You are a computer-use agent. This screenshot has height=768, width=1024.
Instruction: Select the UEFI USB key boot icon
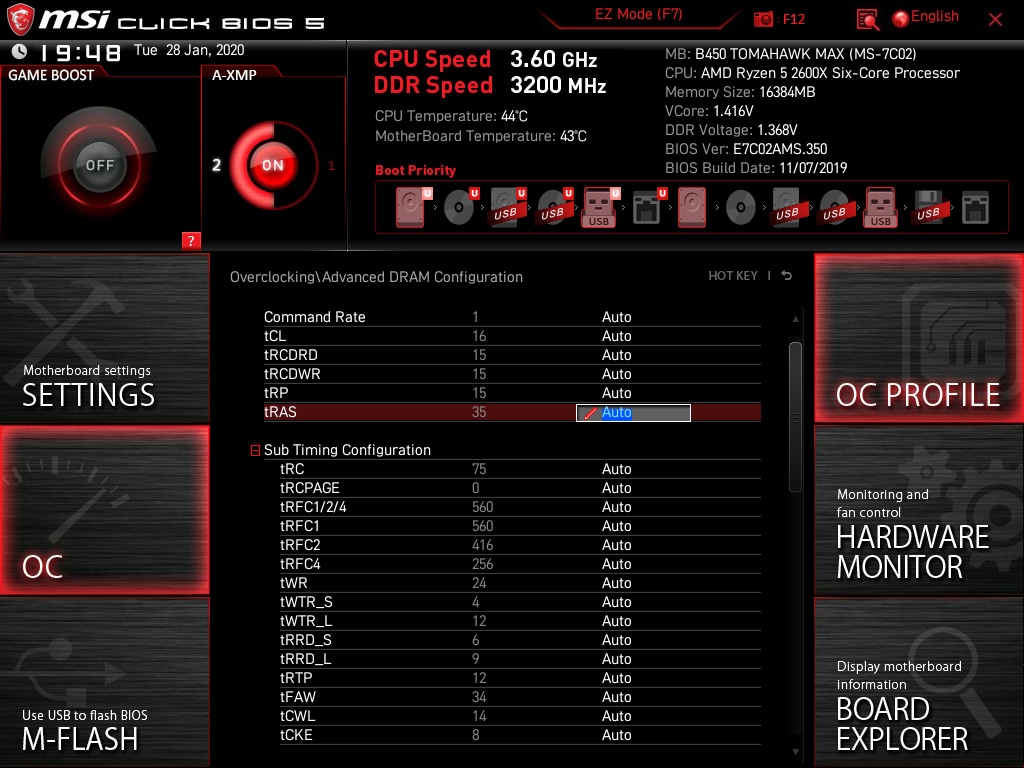(600, 207)
